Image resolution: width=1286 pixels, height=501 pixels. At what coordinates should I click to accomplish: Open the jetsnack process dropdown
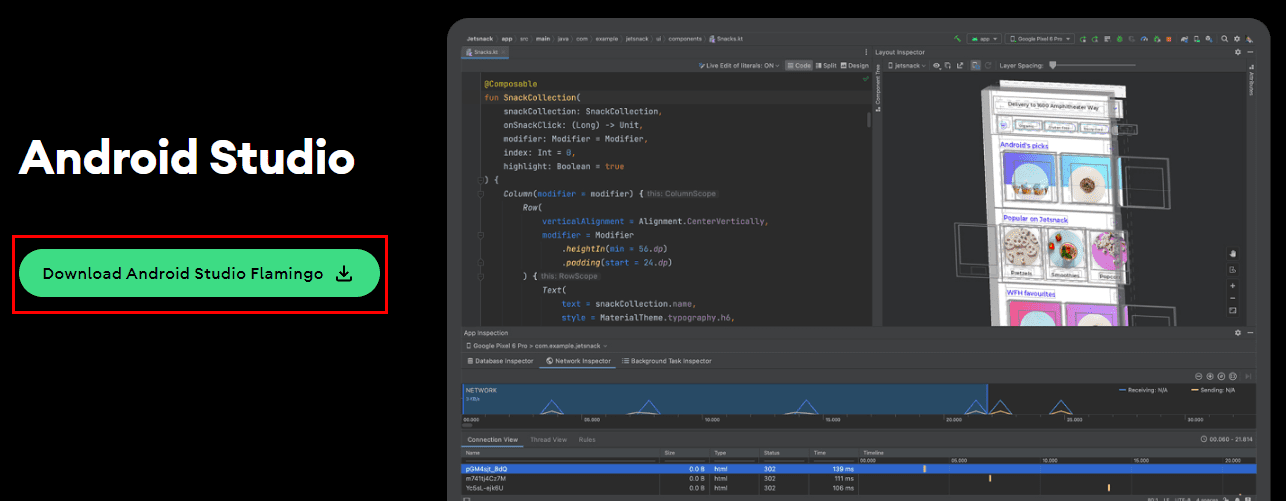[907, 65]
